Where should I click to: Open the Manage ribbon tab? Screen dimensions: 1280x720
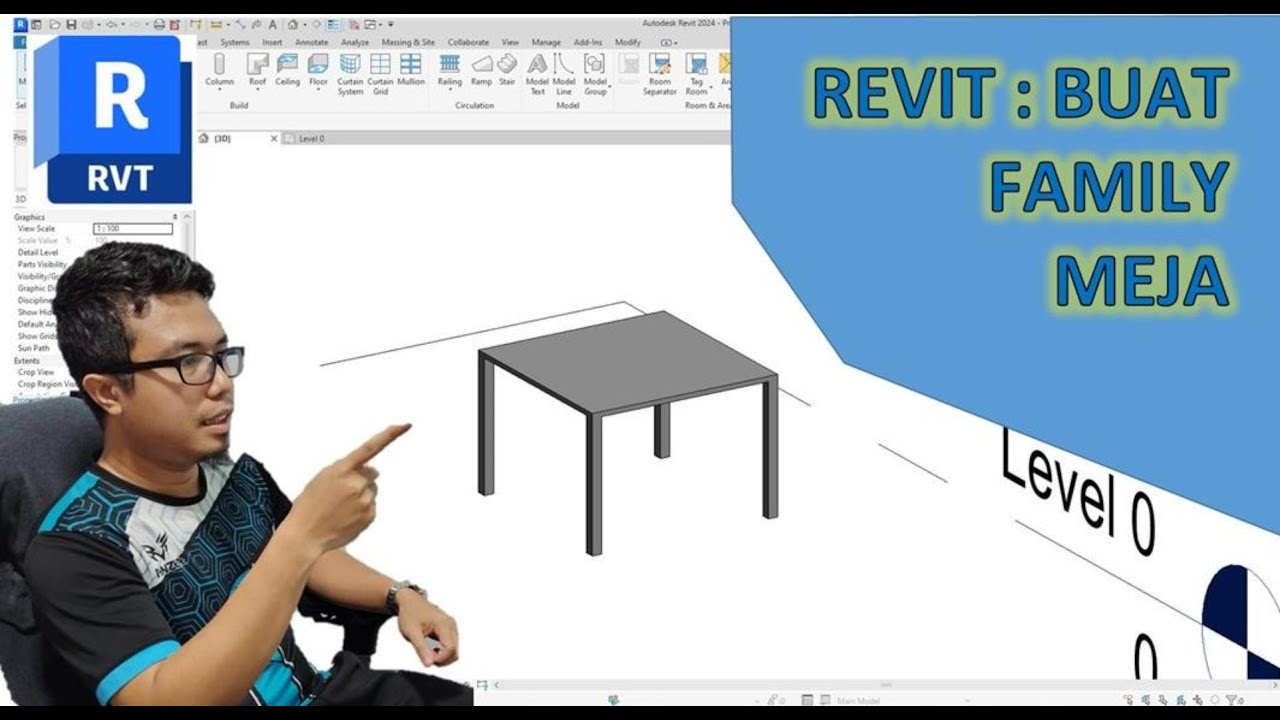pos(546,42)
